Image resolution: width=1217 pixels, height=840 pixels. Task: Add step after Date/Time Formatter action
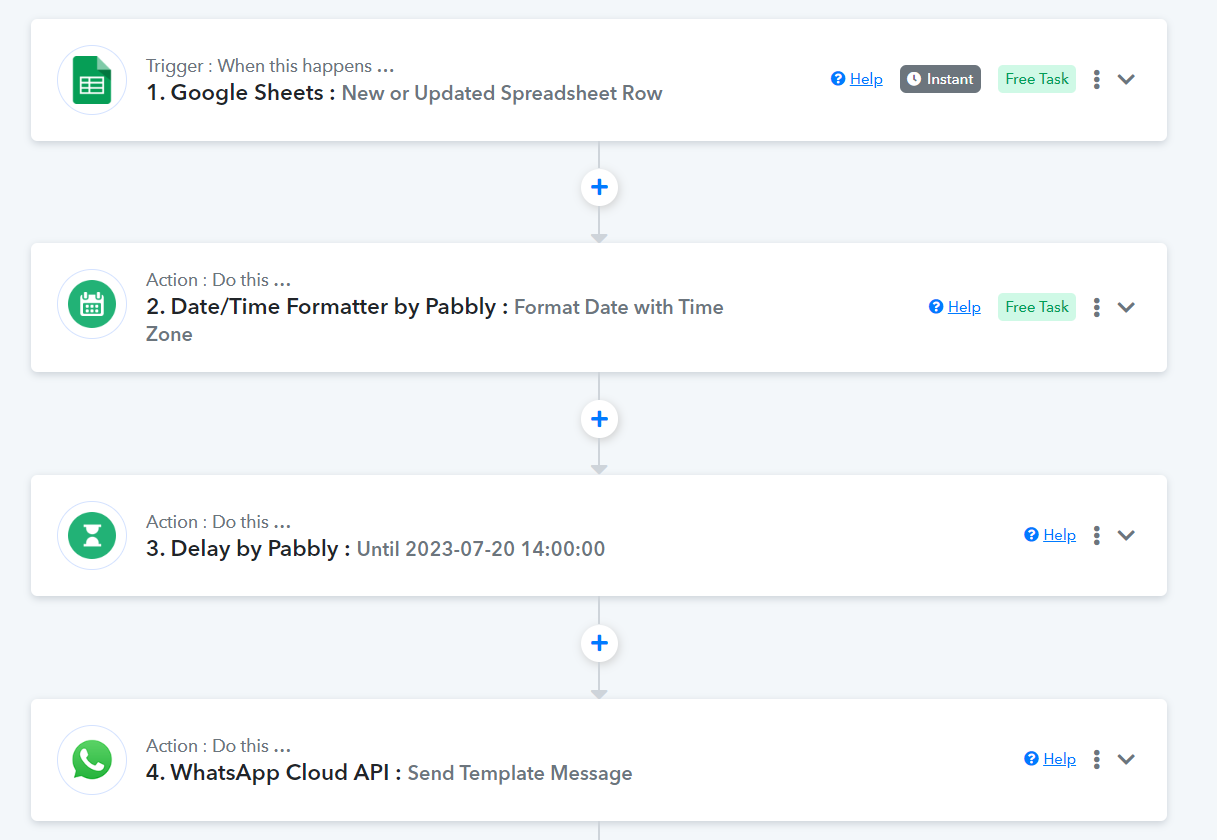[599, 419]
